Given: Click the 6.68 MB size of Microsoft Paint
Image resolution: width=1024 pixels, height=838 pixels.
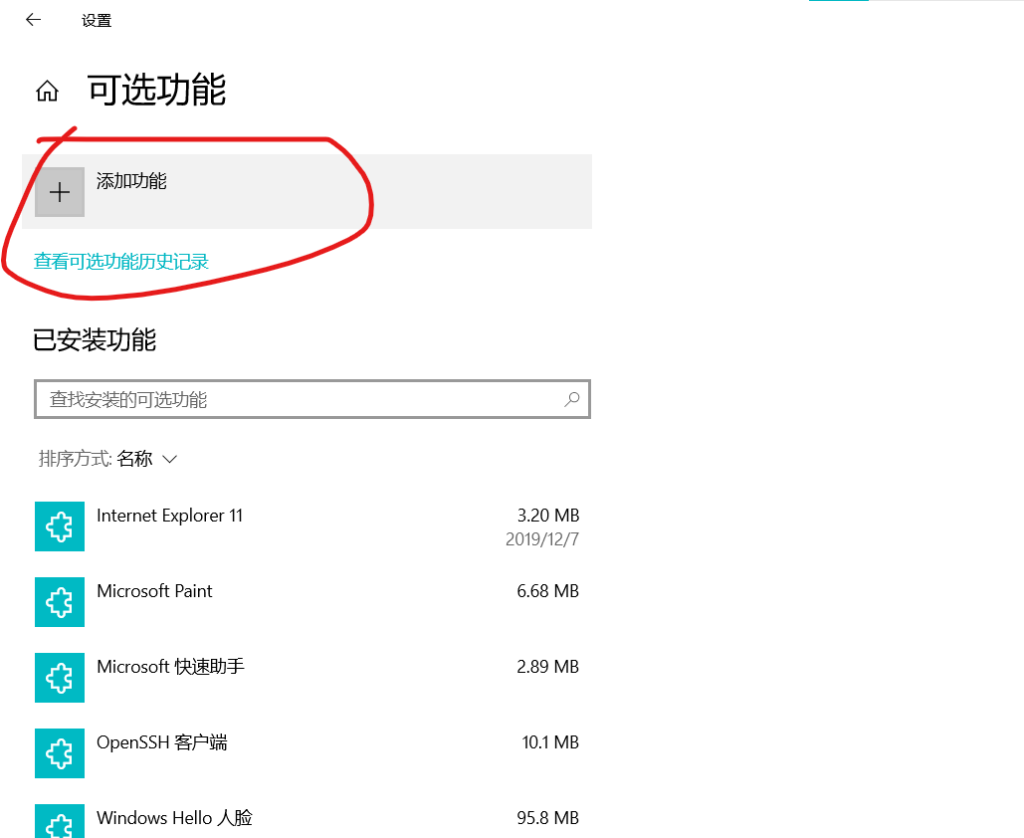Looking at the screenshot, I should [547, 591].
